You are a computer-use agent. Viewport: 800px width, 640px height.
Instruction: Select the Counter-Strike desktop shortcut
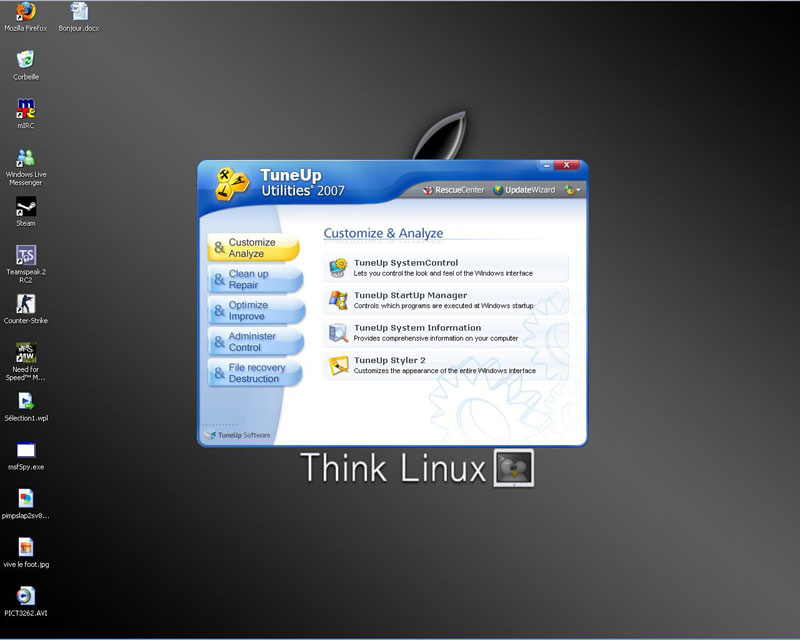pyautogui.click(x=26, y=309)
